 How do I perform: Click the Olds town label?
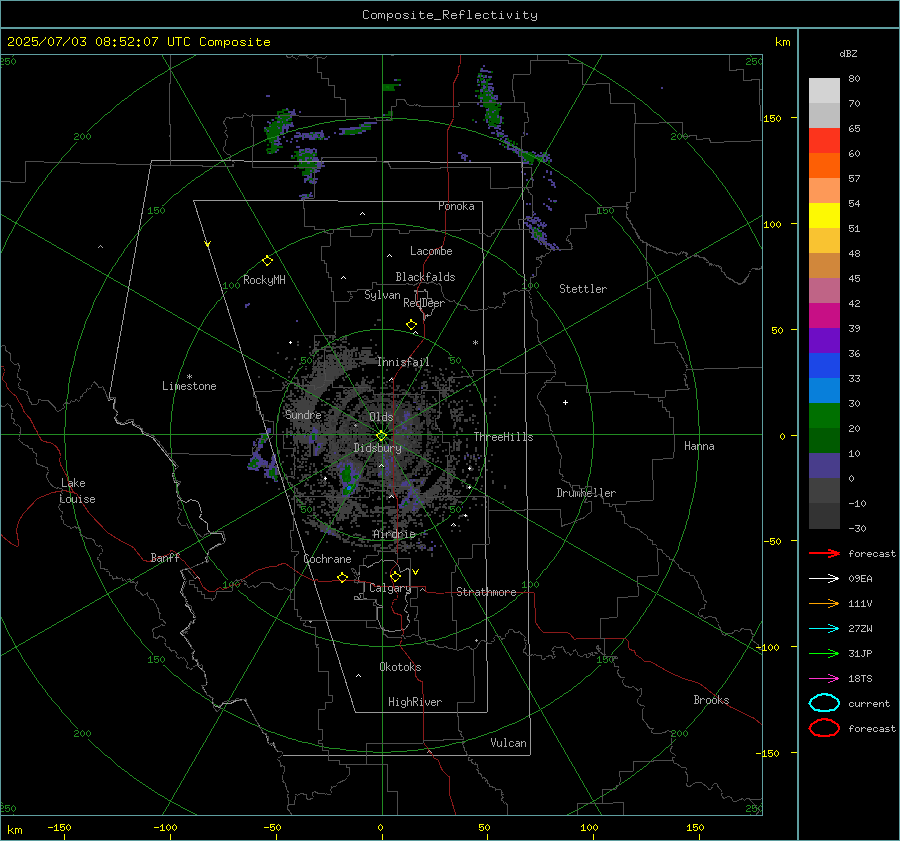coord(381,417)
